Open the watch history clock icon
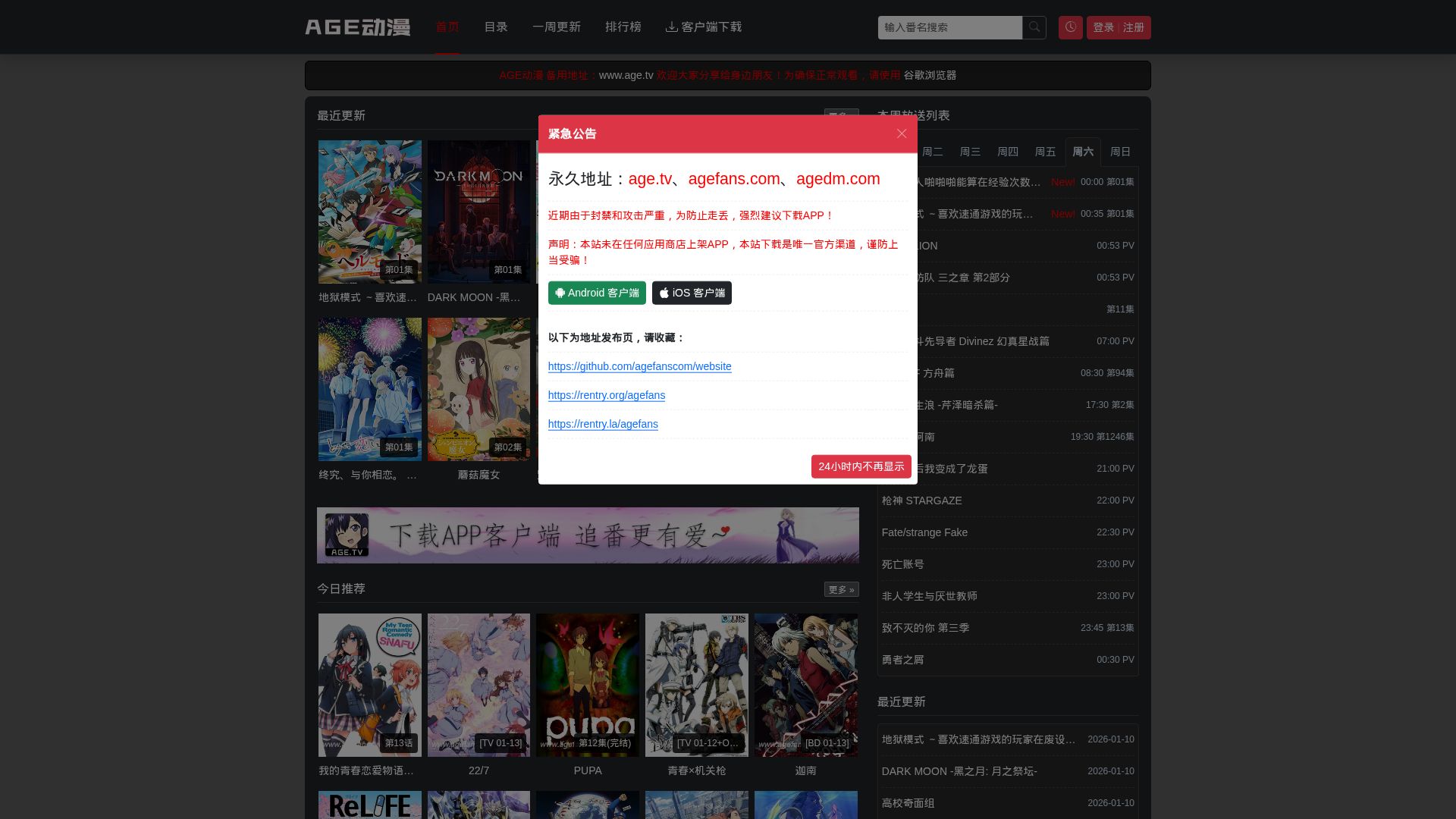 (1070, 27)
